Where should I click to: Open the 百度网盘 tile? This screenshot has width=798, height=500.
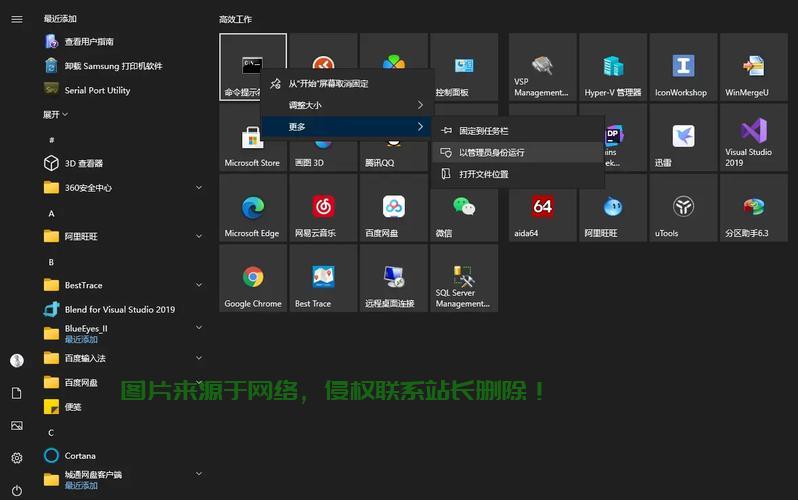393,208
